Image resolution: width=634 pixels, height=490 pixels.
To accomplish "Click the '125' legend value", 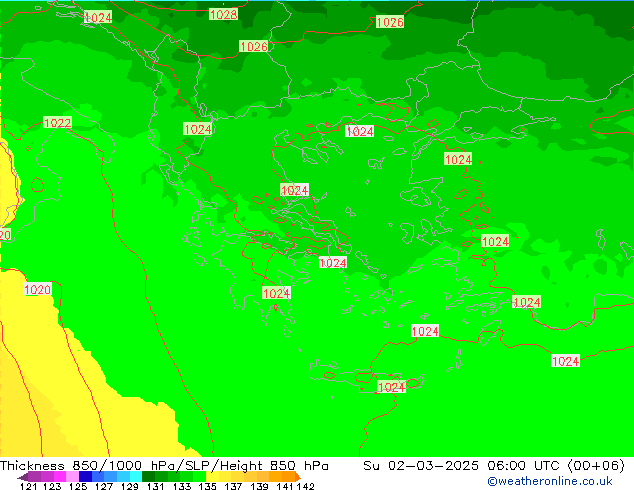I will [78, 486].
